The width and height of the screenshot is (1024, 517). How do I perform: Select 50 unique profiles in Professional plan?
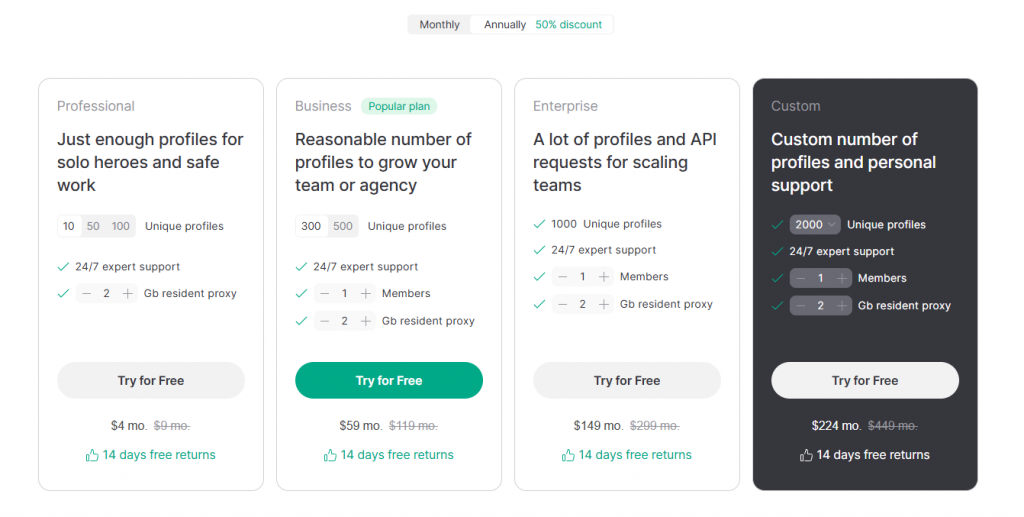93,226
